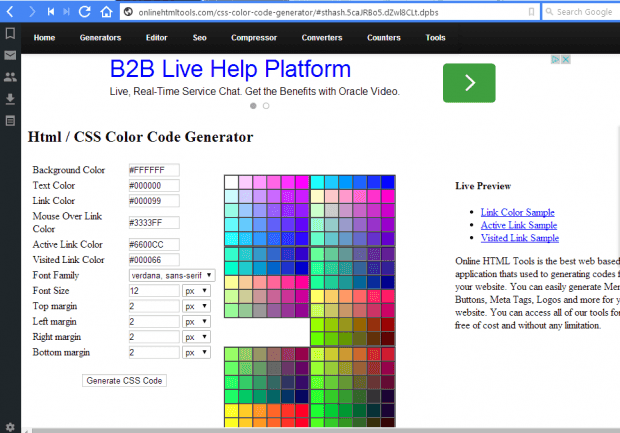
Task: Pick the white swatch in color grid
Action: pyautogui.click(x=231, y=182)
